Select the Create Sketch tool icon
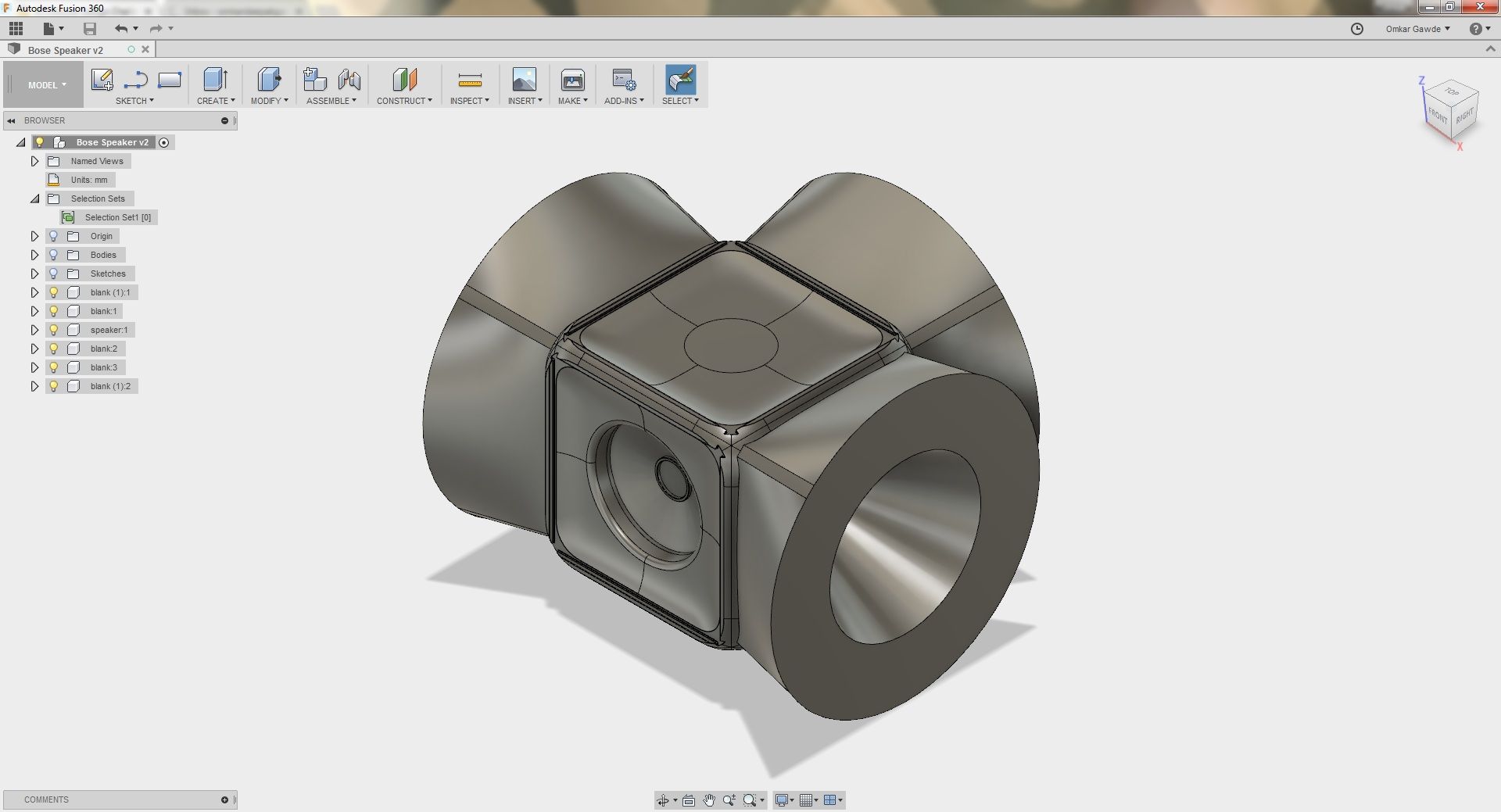Viewport: 1501px width, 812px height. (x=102, y=80)
